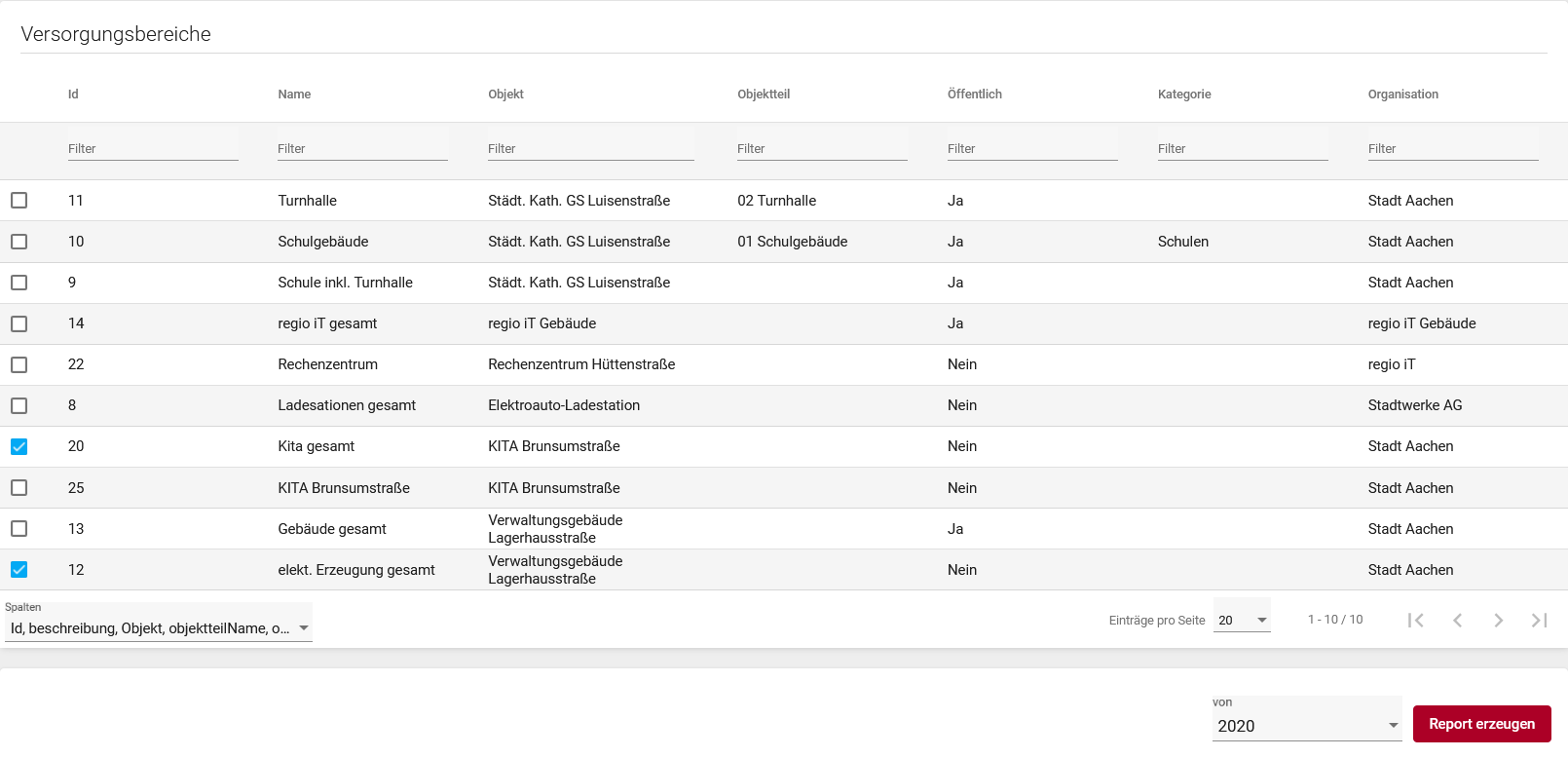
Task: Tick the checkbox for Rechenzentrum row
Action: pyautogui.click(x=19, y=364)
